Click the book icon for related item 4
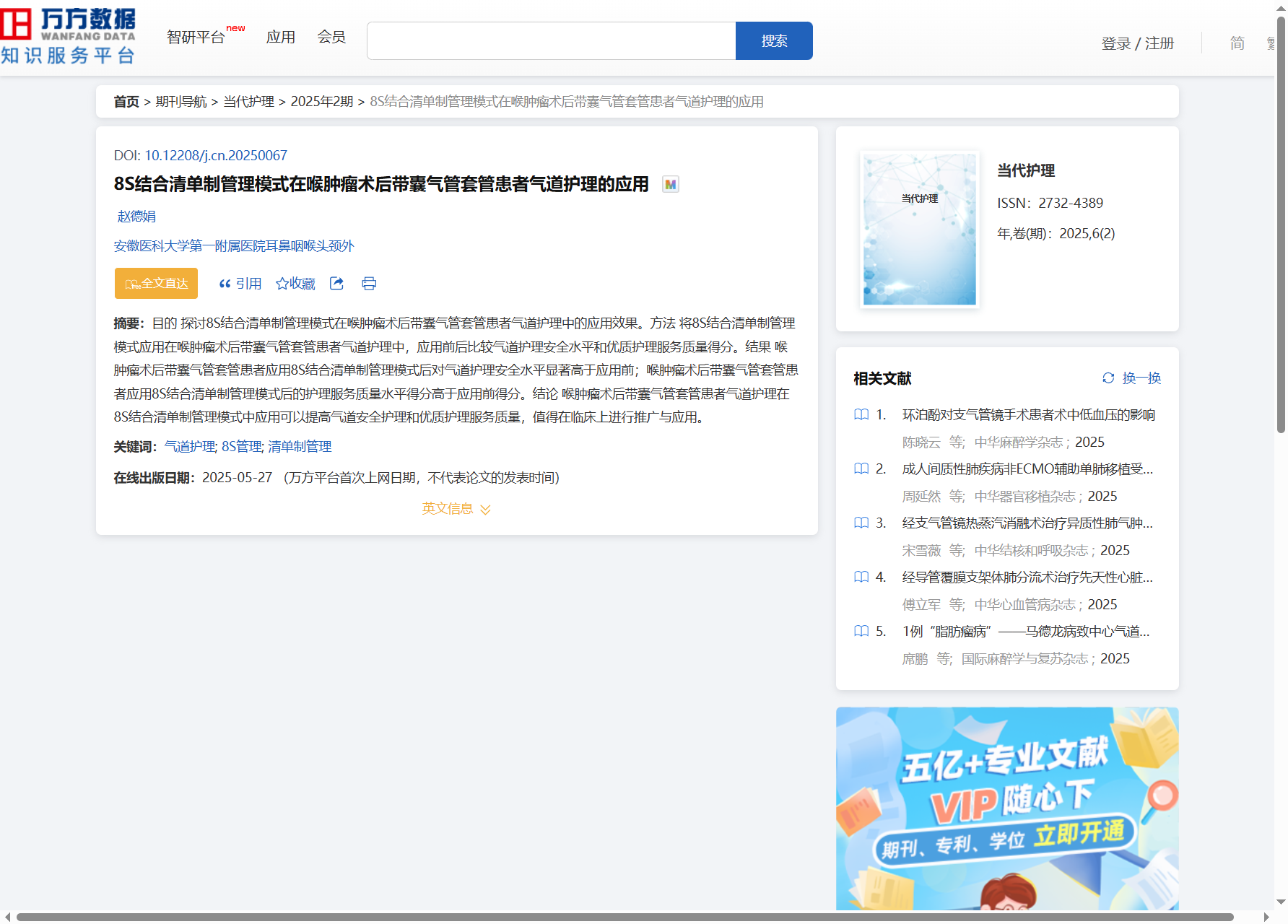Image resolution: width=1288 pixels, height=924 pixels. click(x=861, y=577)
